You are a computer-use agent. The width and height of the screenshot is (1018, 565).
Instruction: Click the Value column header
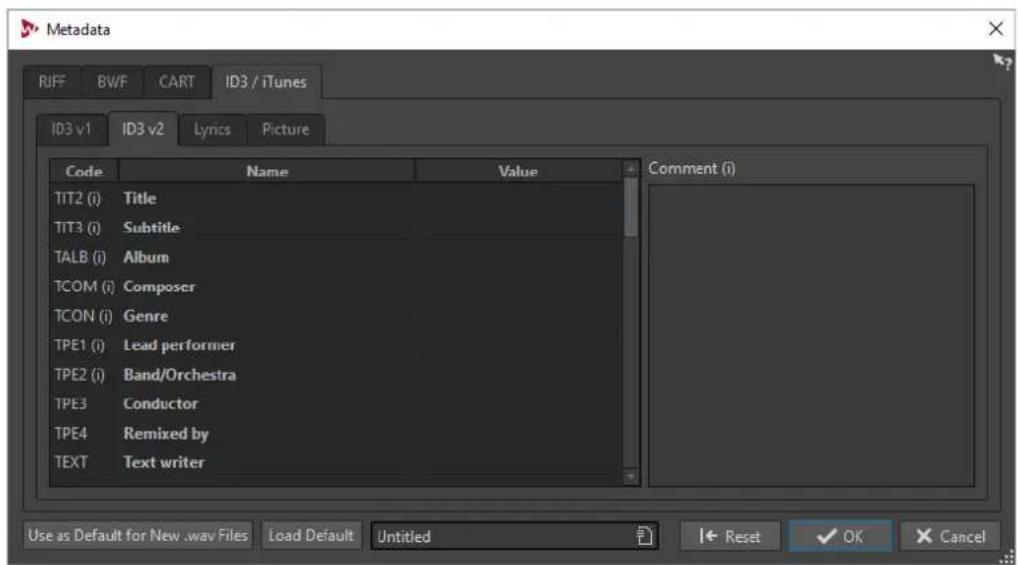[518, 171]
